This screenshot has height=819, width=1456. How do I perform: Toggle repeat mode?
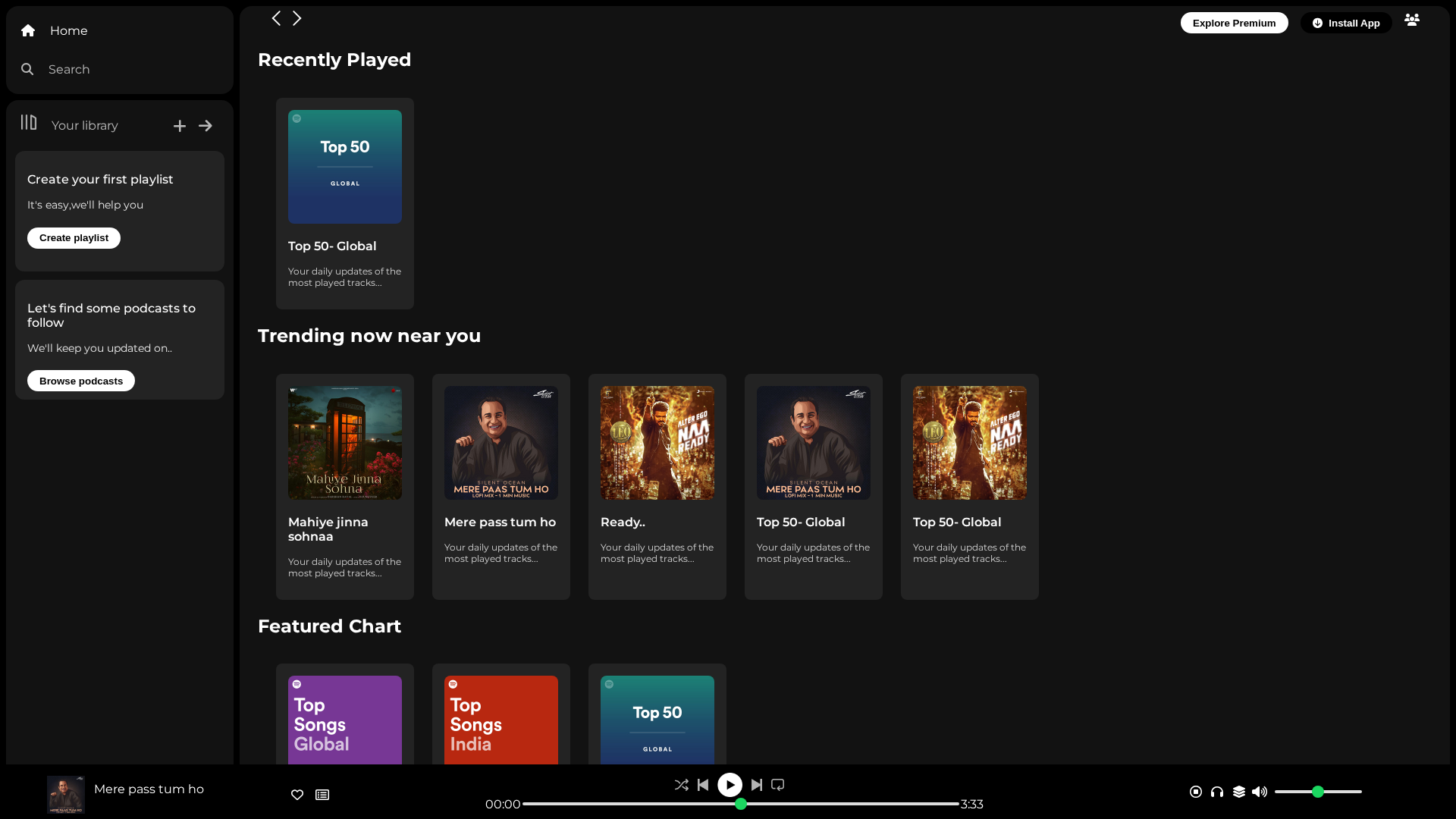778,785
